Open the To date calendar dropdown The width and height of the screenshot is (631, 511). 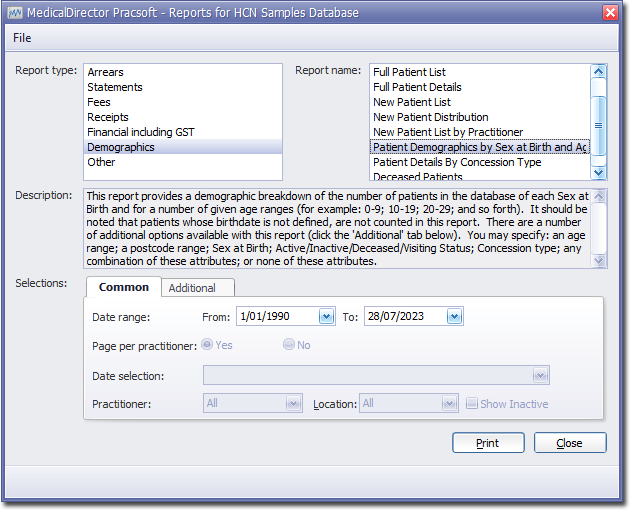click(x=454, y=317)
